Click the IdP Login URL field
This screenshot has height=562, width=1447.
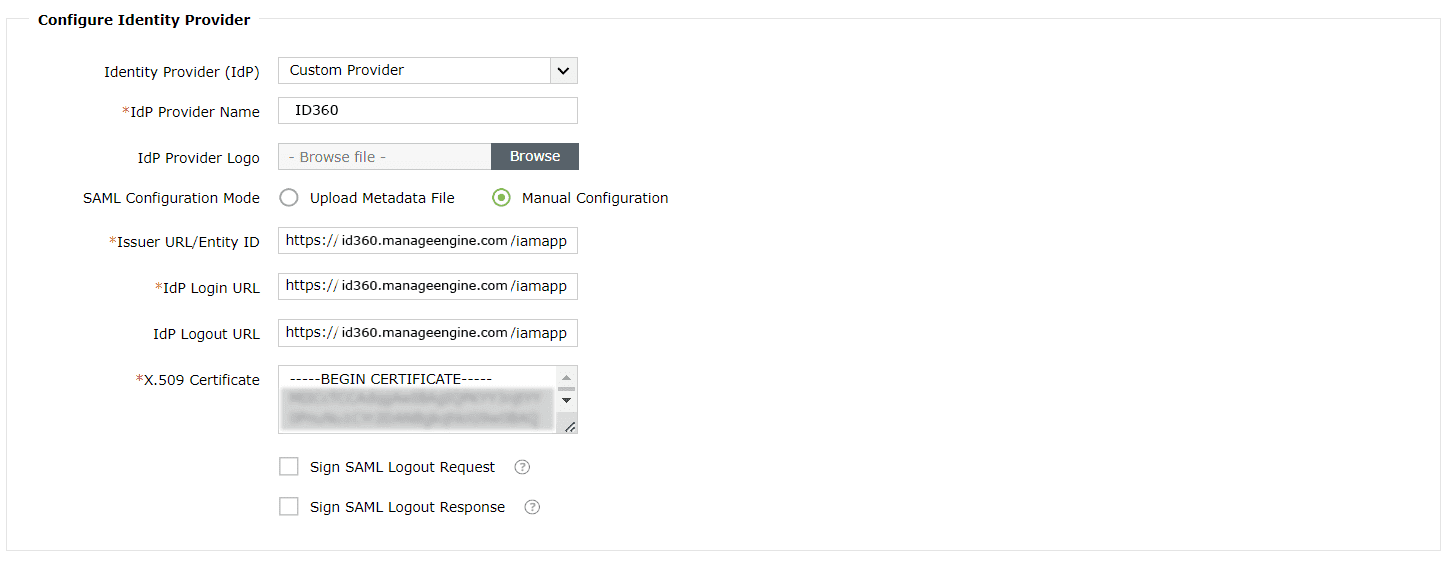click(427, 286)
